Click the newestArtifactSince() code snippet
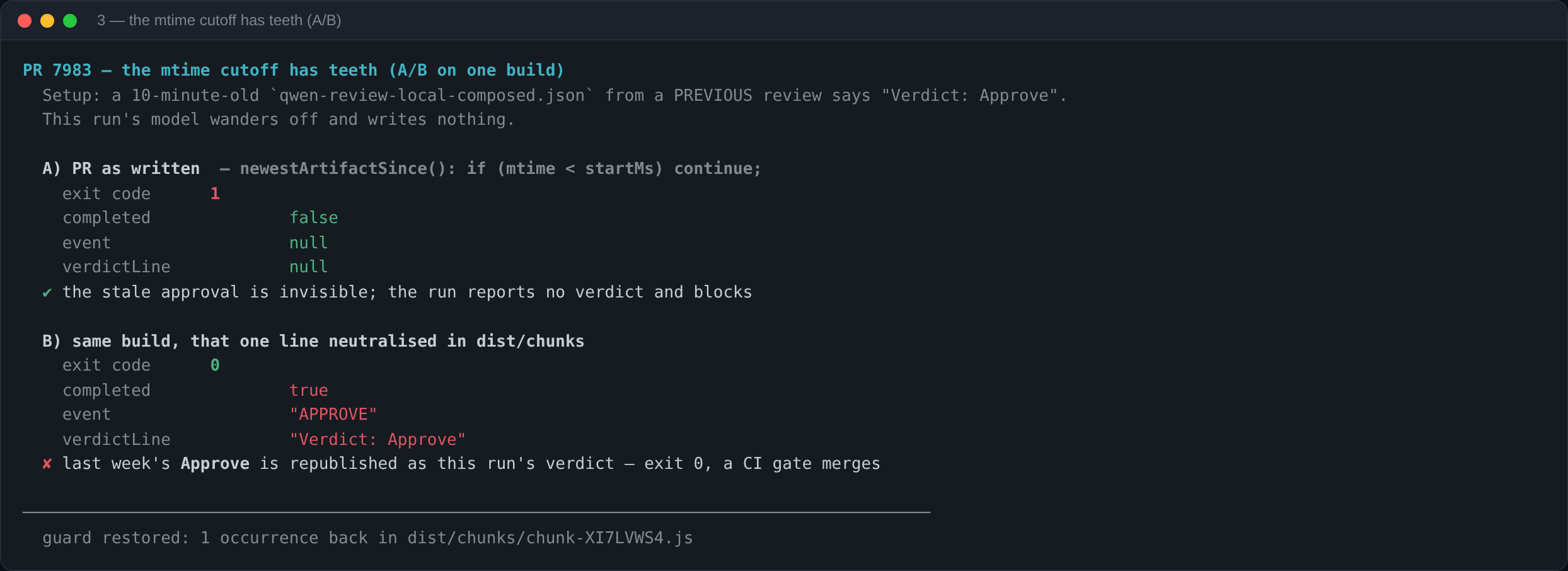The image size is (1568, 571). tap(501, 168)
